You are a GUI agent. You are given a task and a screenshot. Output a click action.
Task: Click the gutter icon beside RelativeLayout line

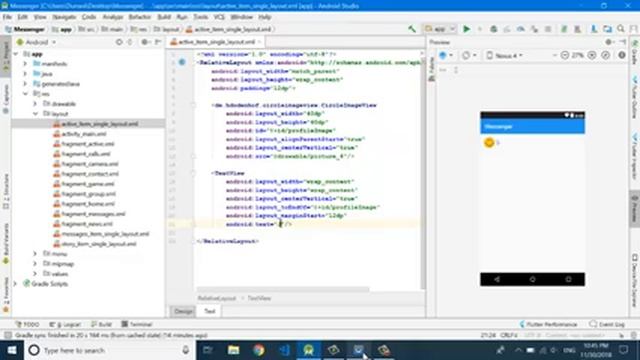click(182, 62)
